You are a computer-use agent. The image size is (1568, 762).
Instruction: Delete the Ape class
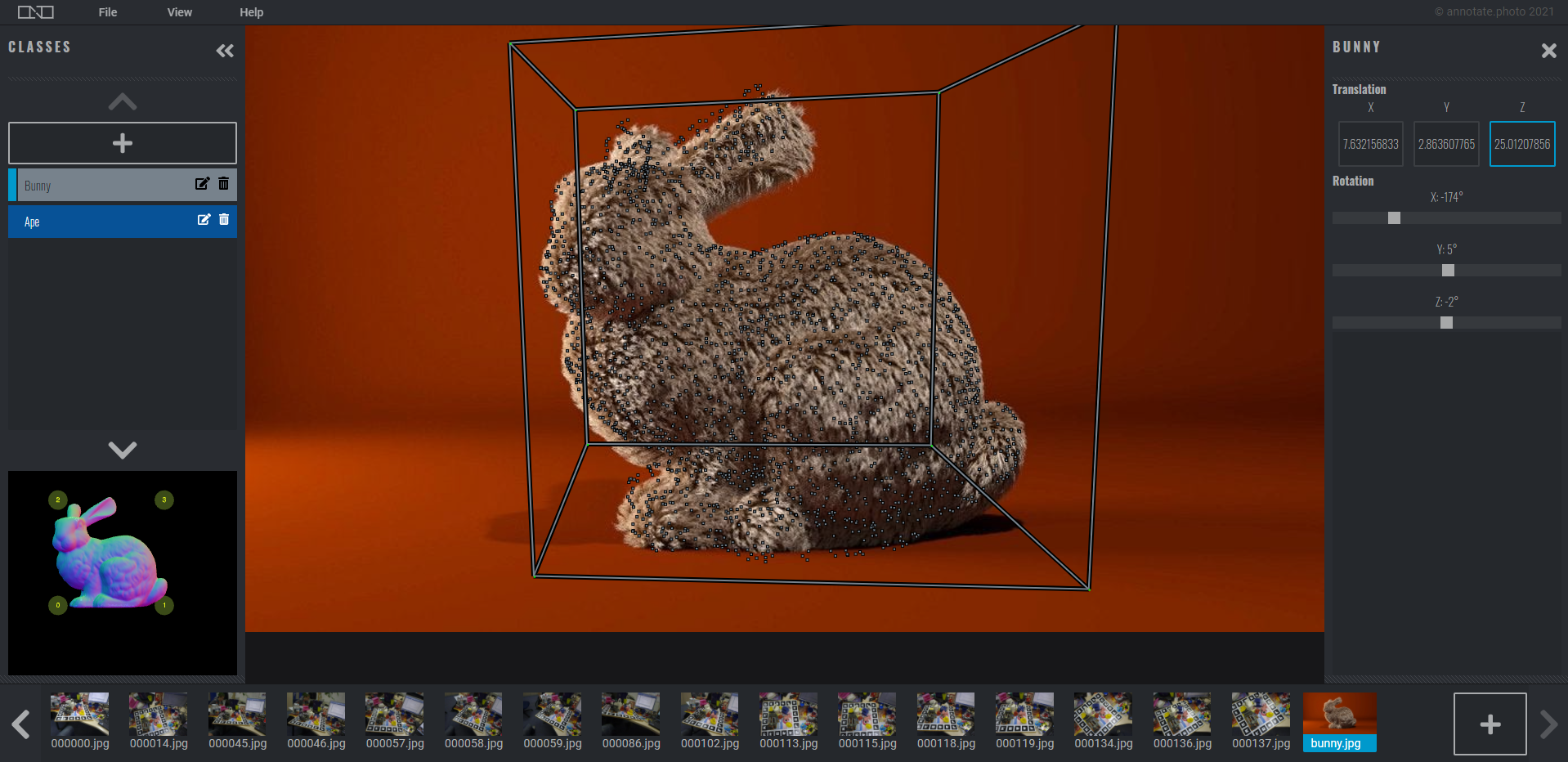pos(224,220)
